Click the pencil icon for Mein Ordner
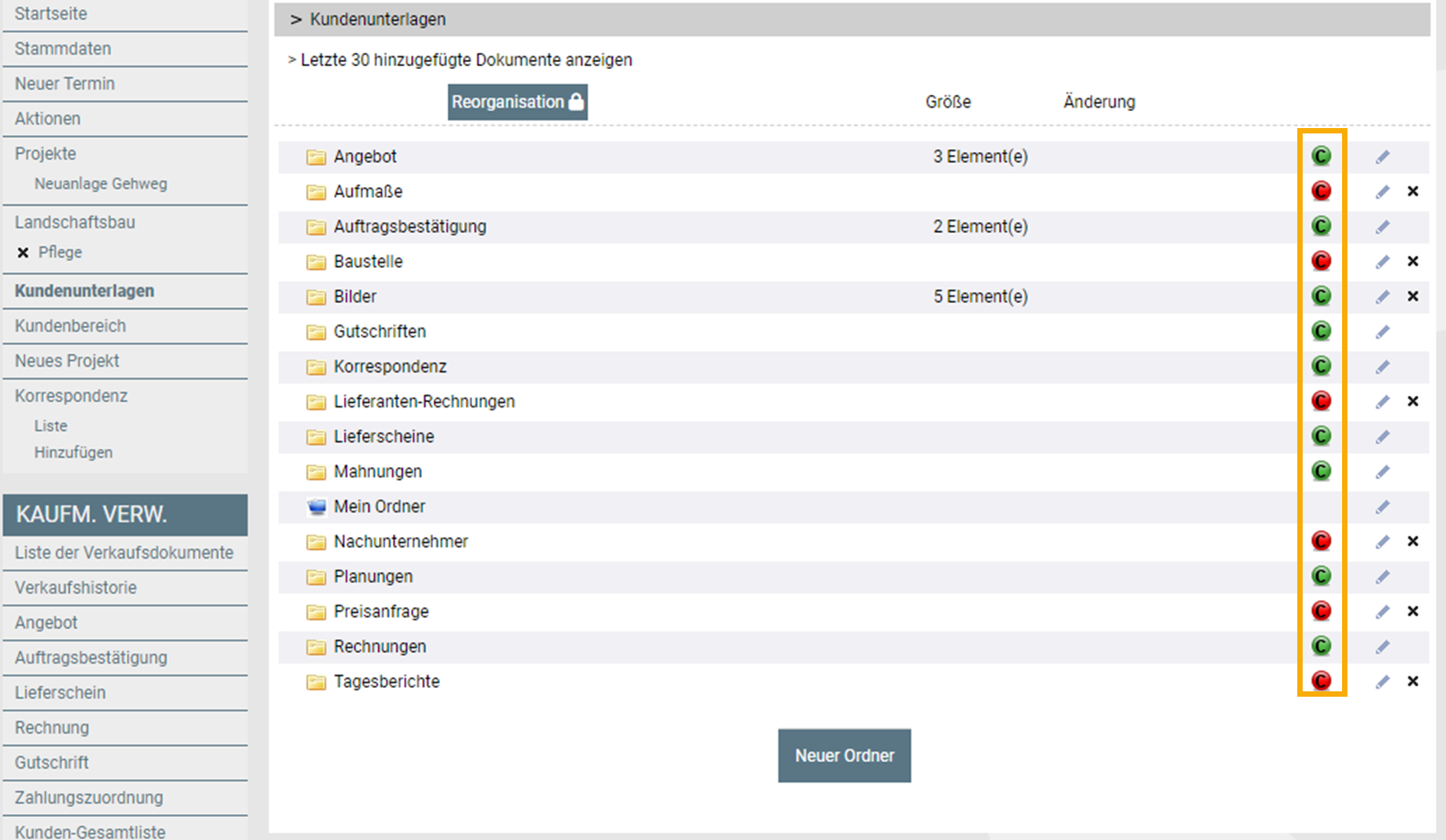 tap(1382, 507)
